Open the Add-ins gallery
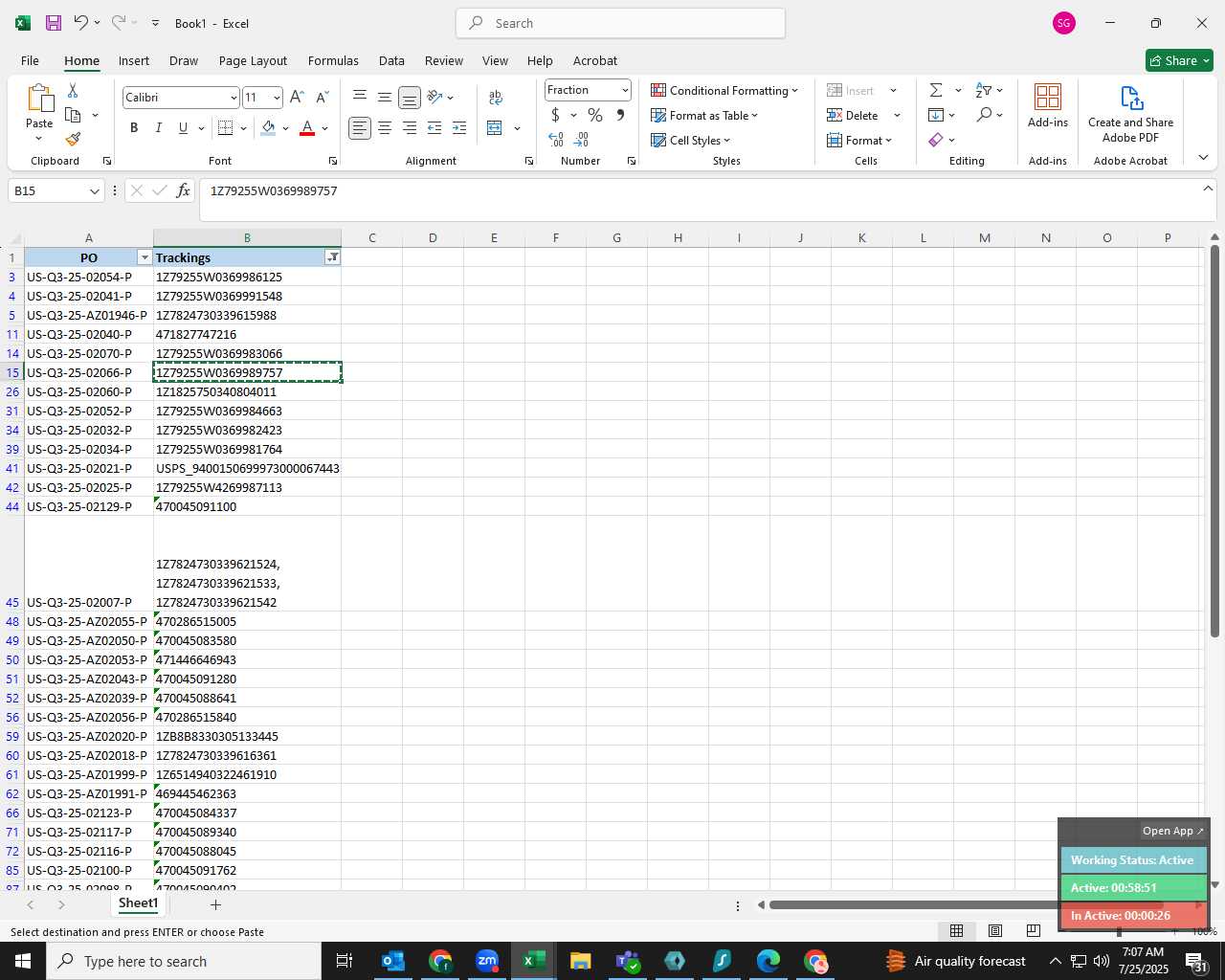Viewport: 1225px width, 980px height. tap(1048, 106)
